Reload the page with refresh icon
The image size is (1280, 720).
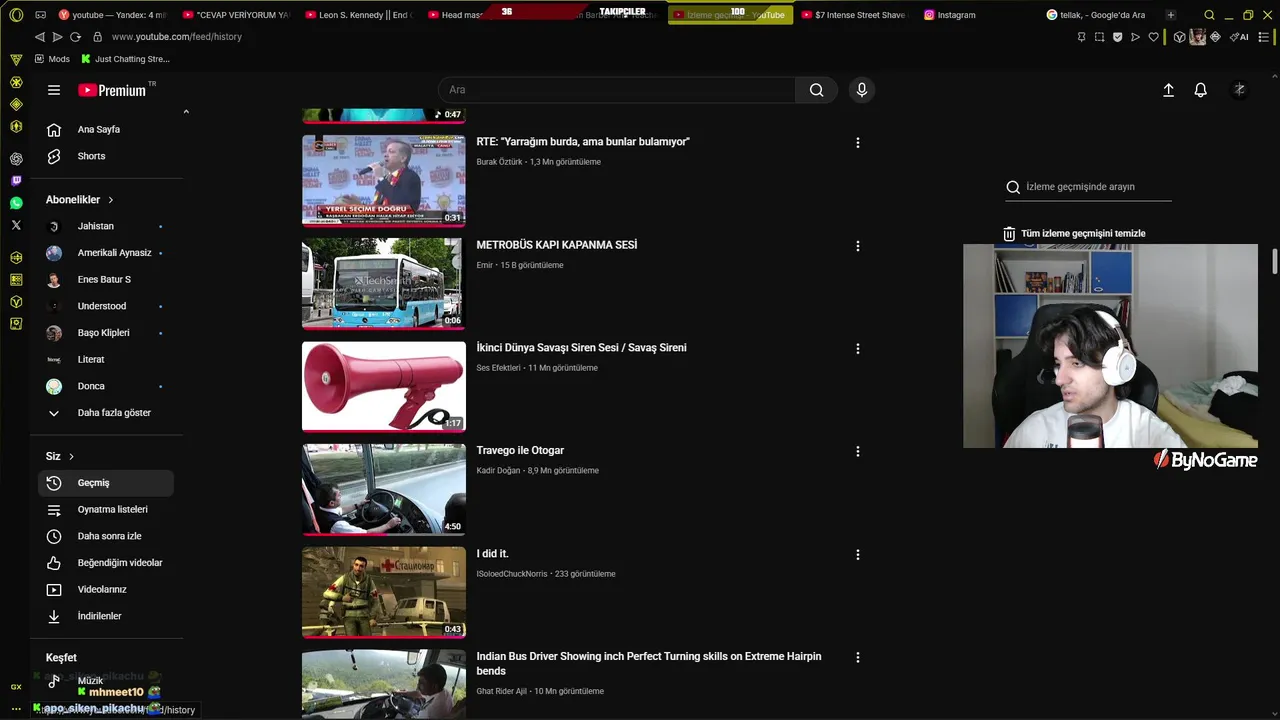pos(75,37)
